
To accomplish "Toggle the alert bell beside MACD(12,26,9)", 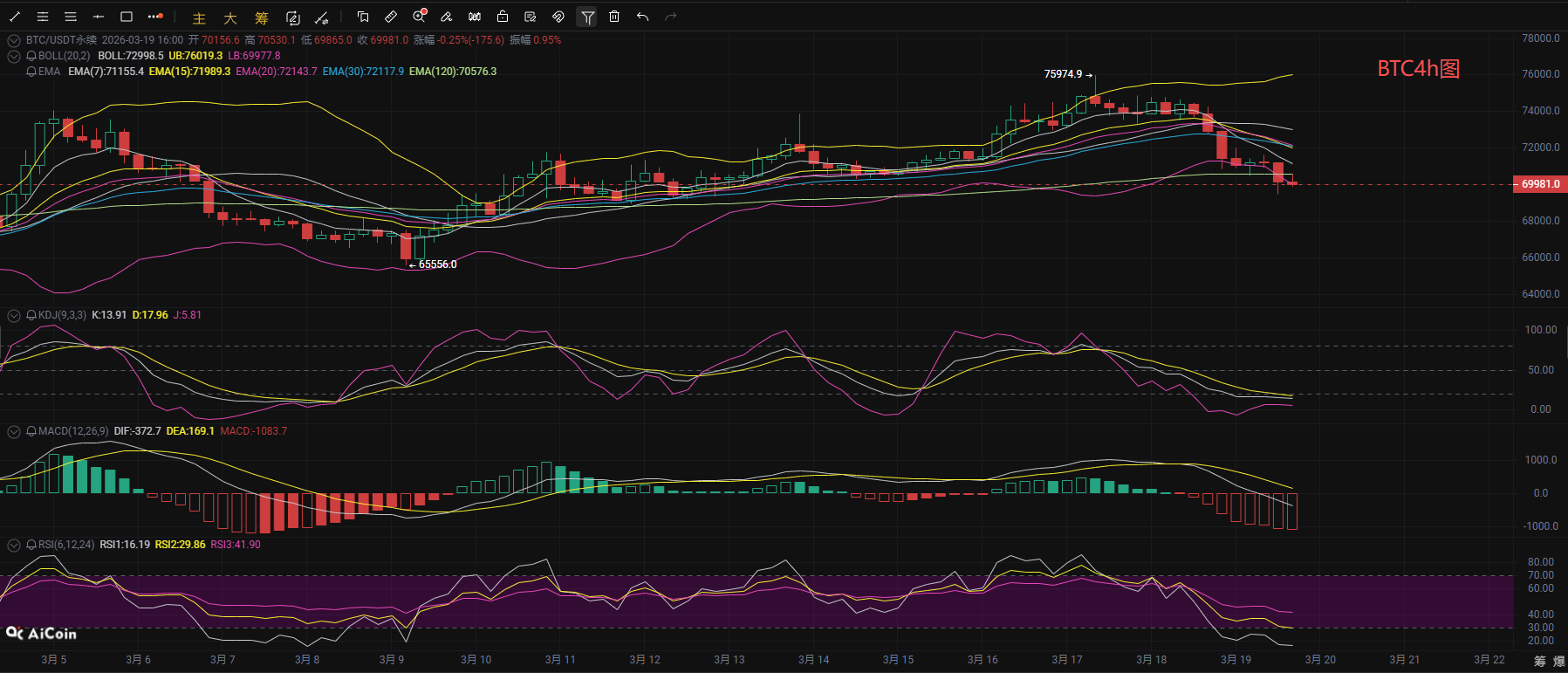I will pyautogui.click(x=31, y=431).
